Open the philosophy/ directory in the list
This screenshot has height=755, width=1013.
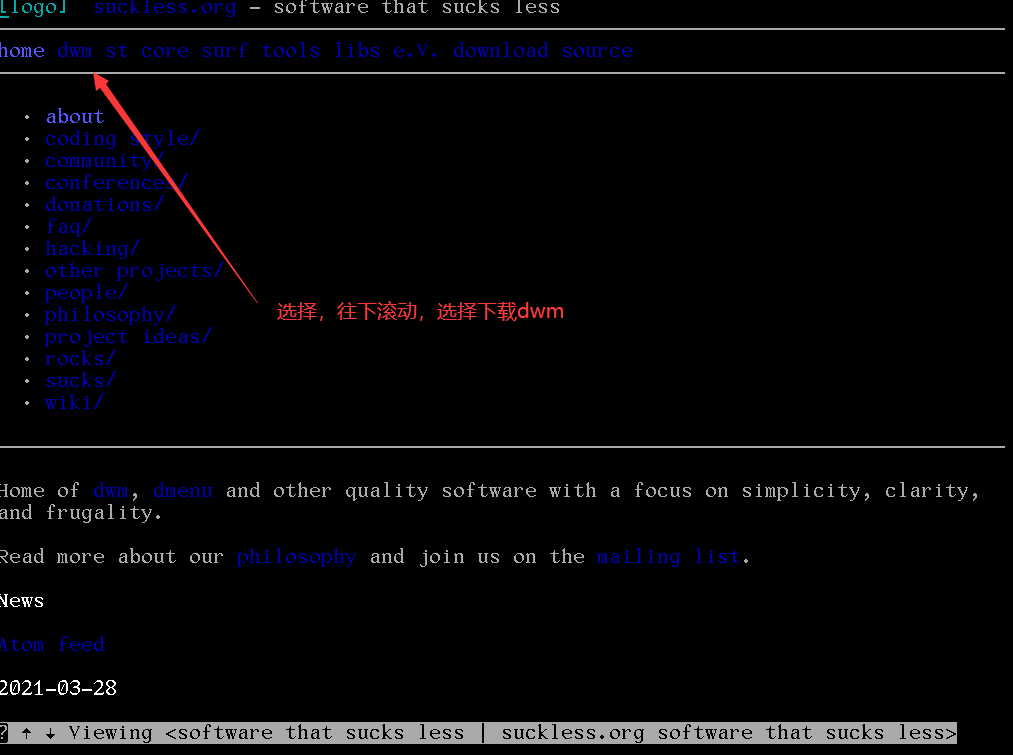[109, 314]
